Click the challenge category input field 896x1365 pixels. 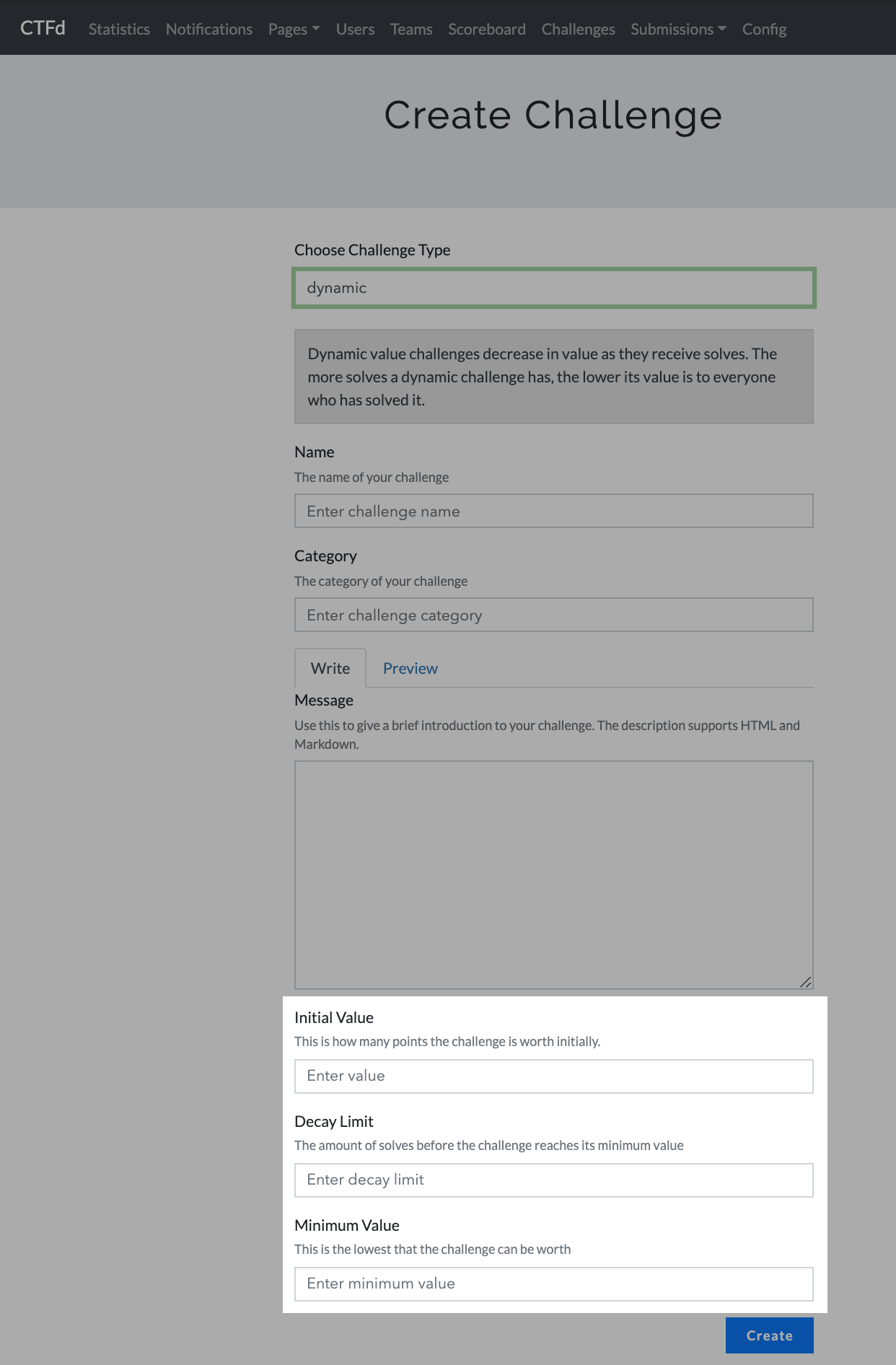click(553, 615)
